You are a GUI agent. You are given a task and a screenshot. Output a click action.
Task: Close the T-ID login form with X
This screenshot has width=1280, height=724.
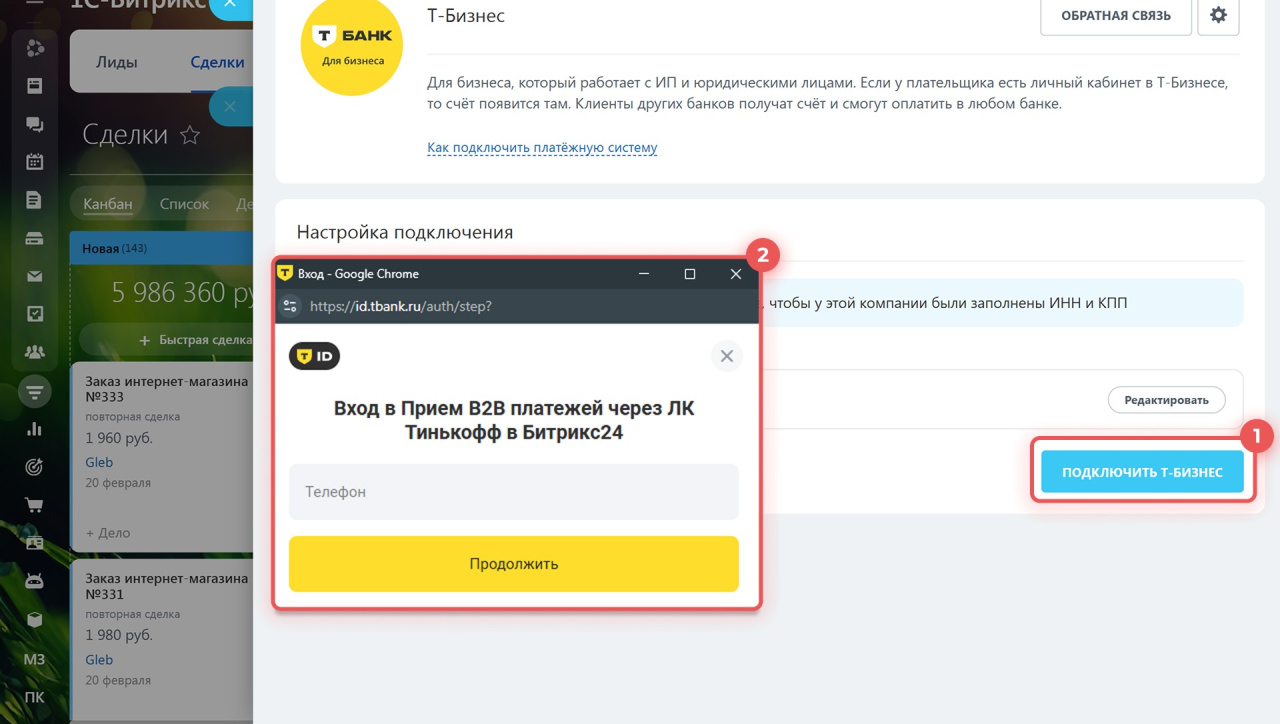pyautogui.click(x=727, y=356)
